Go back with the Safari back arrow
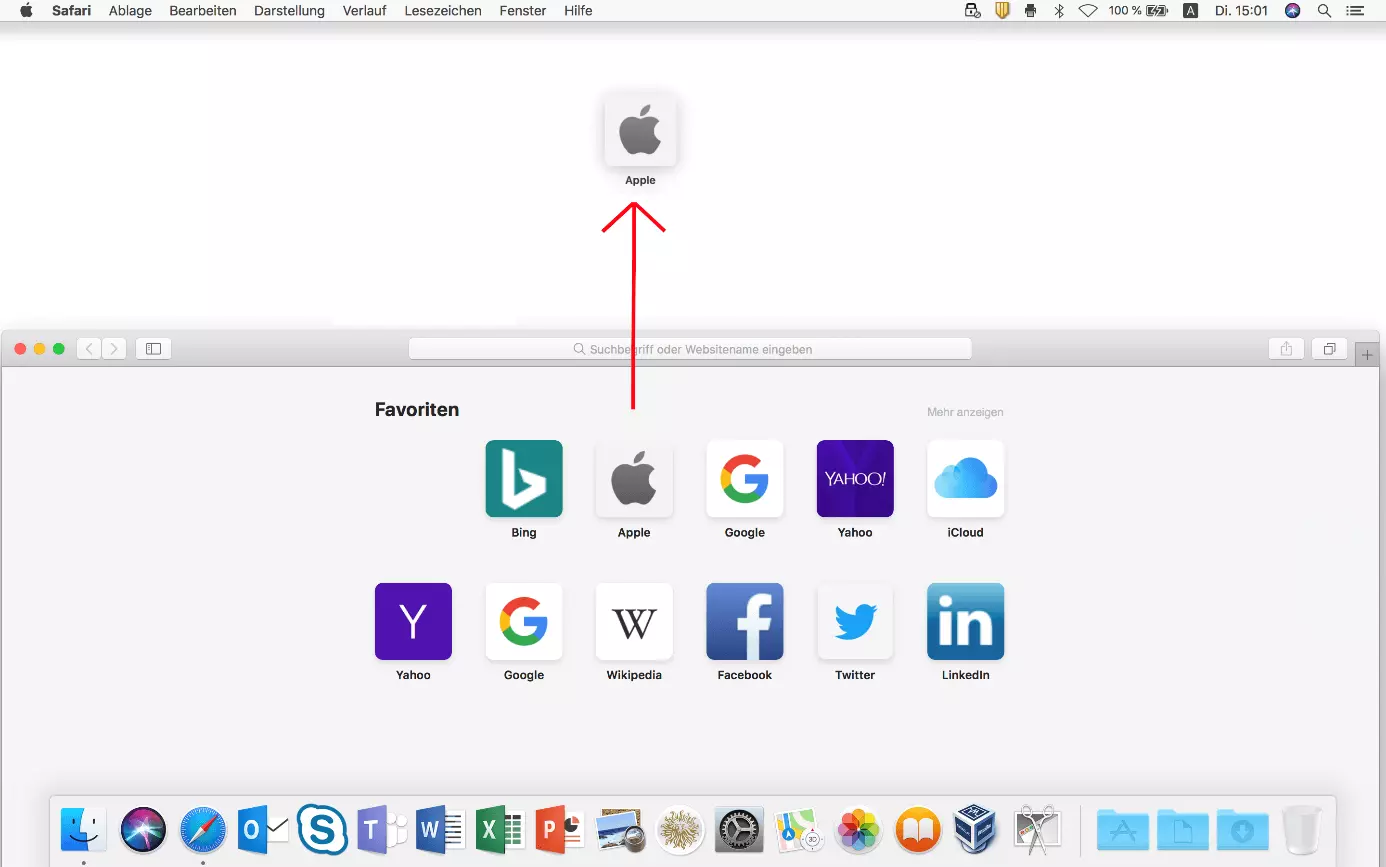Image resolution: width=1386 pixels, height=867 pixels. (89, 349)
